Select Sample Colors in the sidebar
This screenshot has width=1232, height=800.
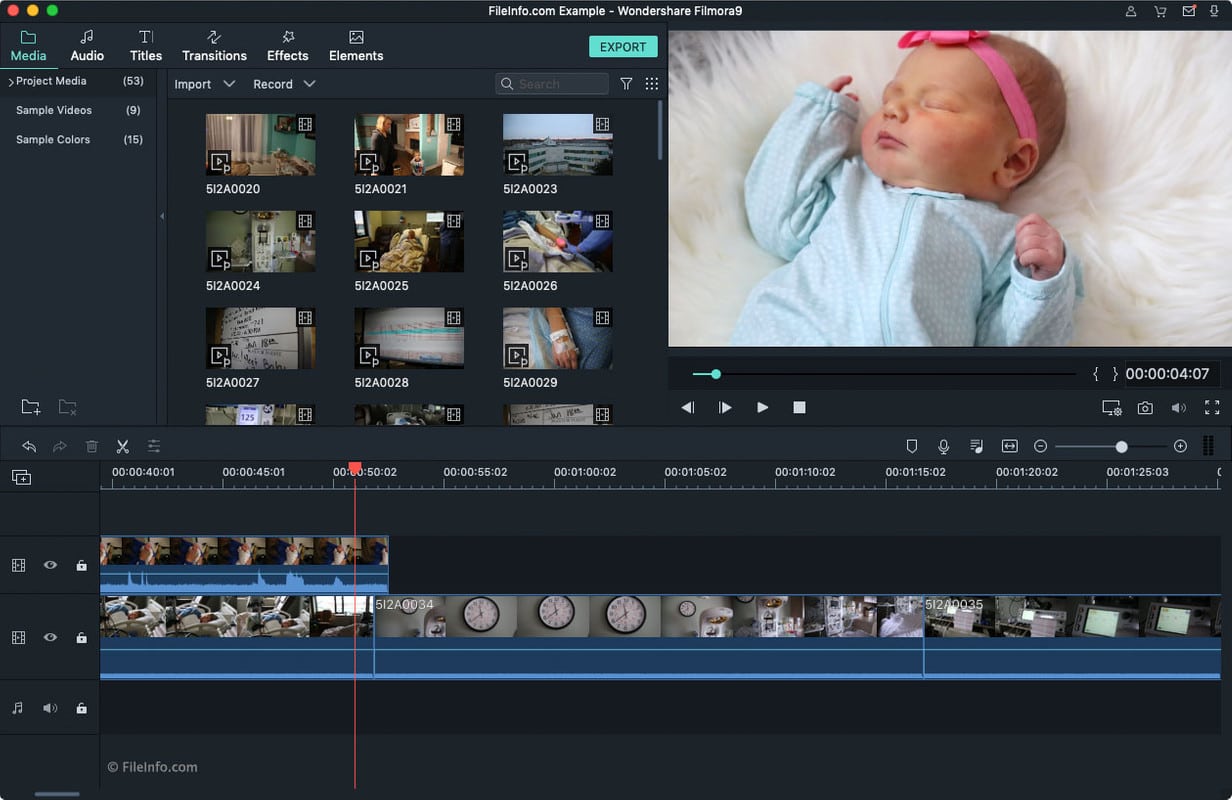coord(52,139)
